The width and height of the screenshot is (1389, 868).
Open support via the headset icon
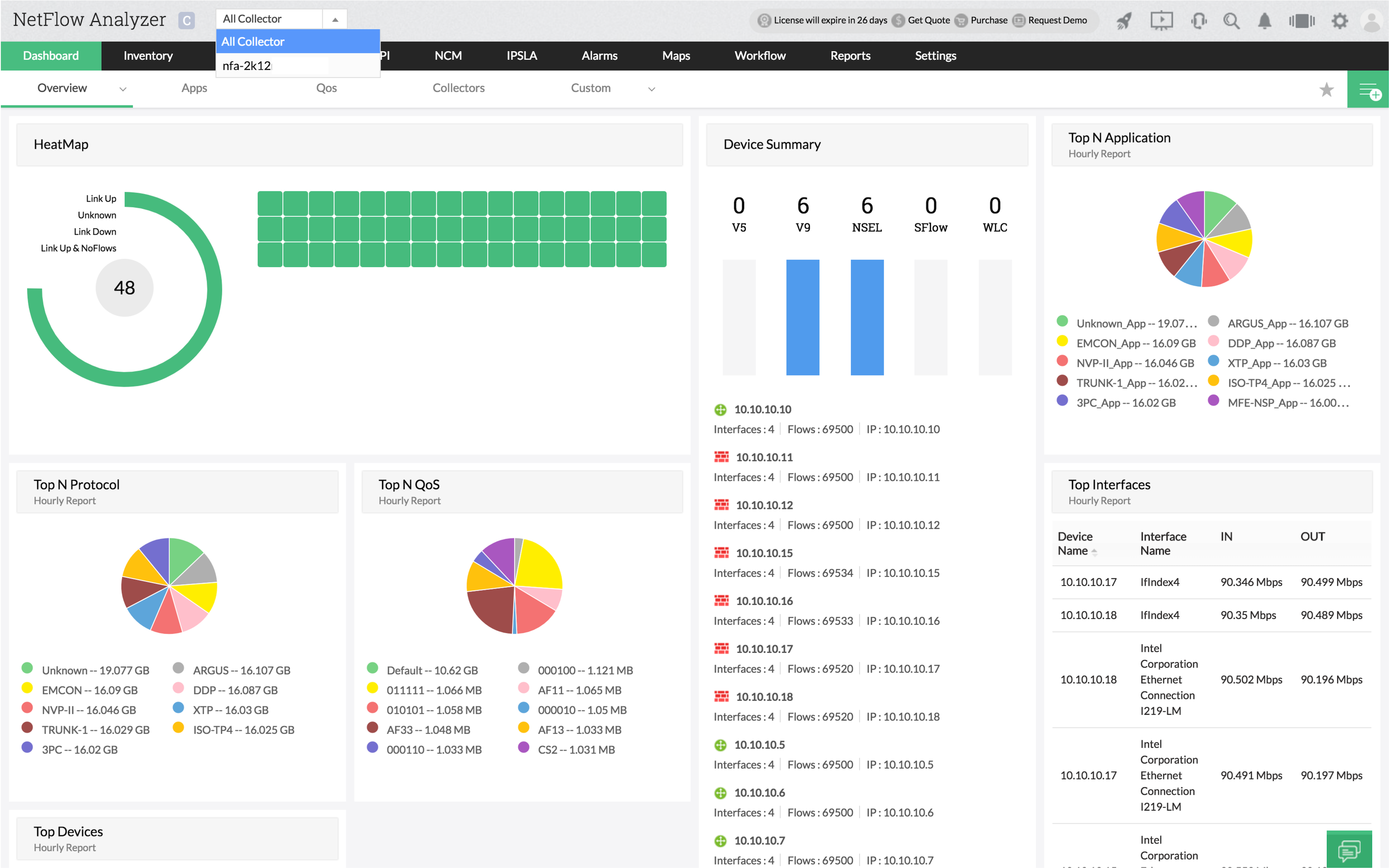[x=1199, y=20]
